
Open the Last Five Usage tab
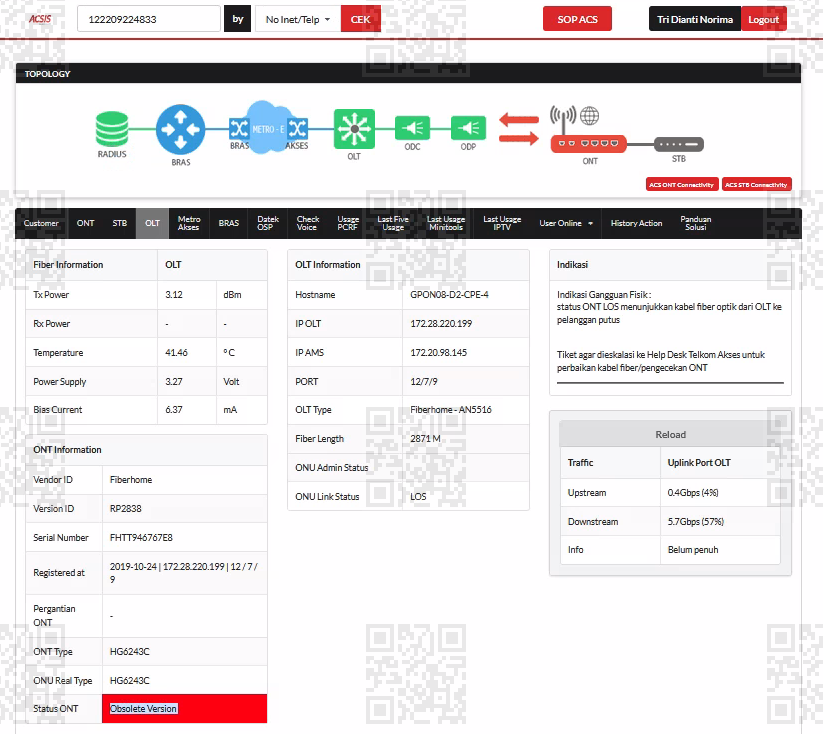tap(393, 223)
